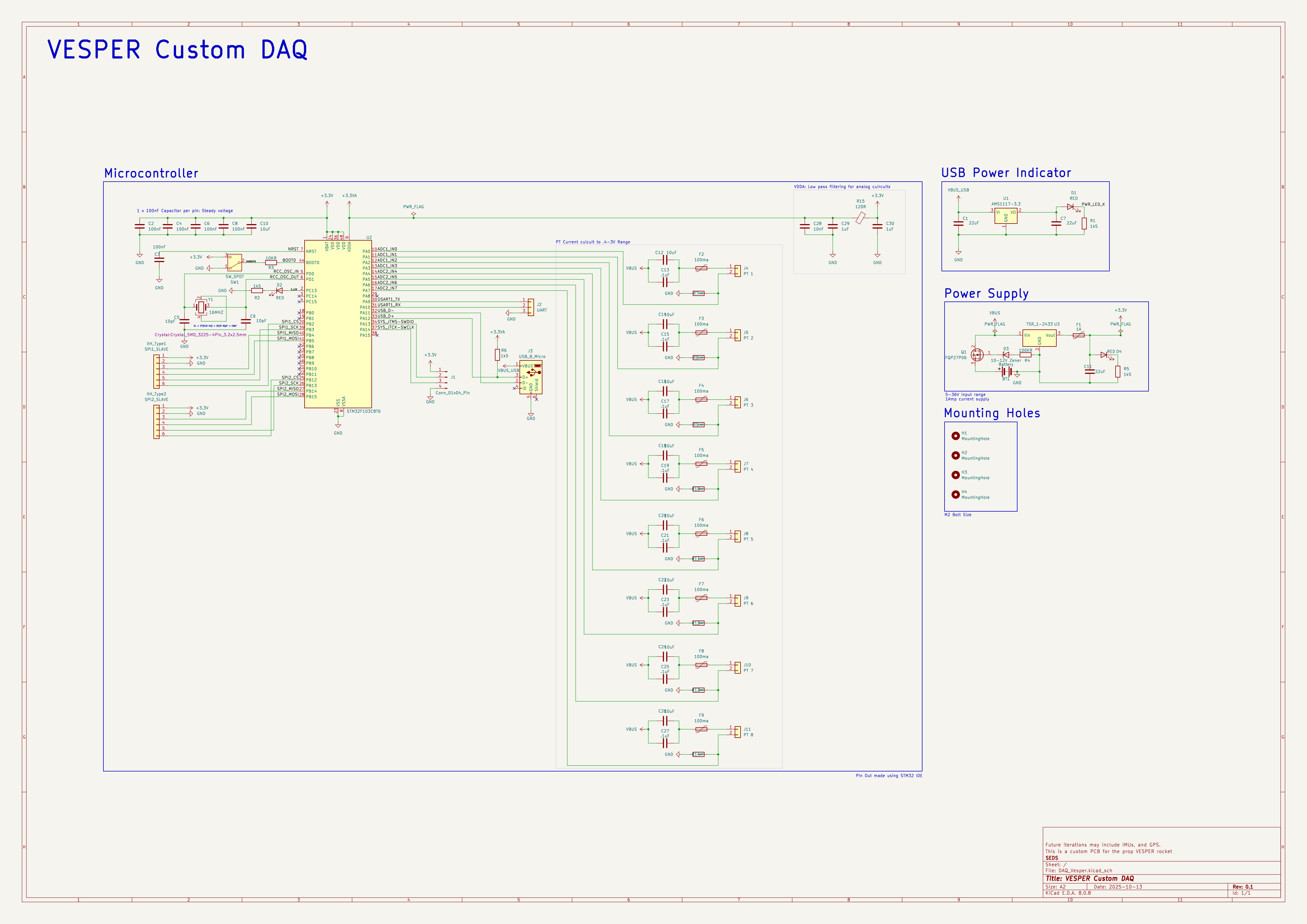Click the "KiCad E.D.A. 8.0.8" text

point(1068,893)
